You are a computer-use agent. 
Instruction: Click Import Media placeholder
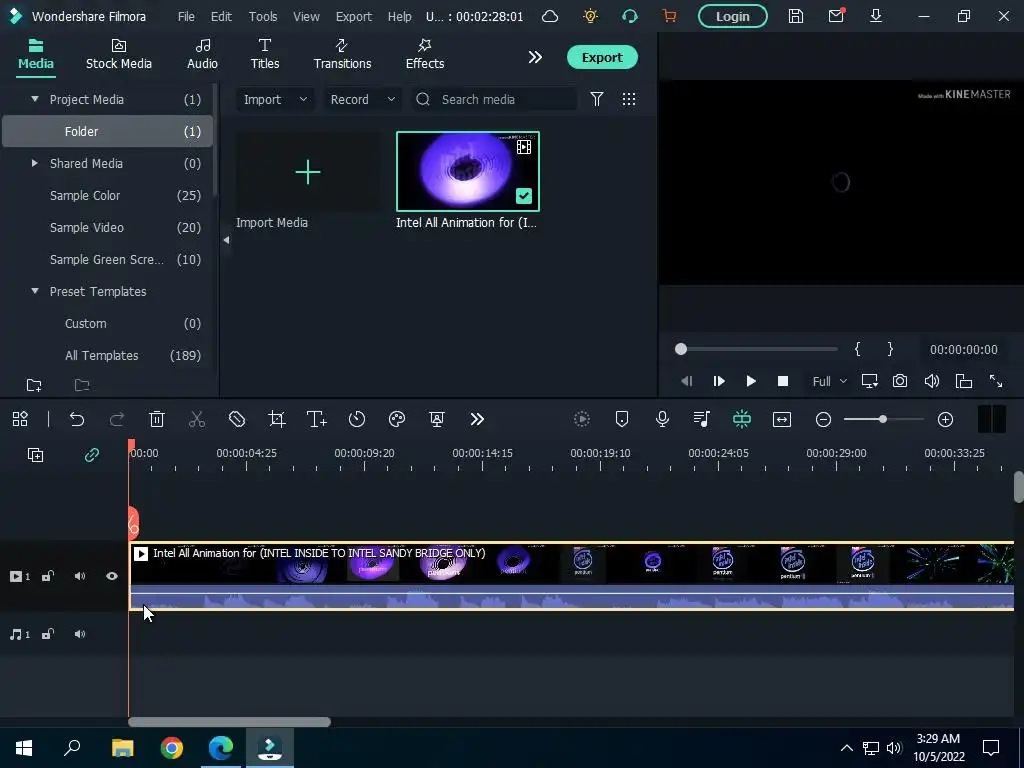(x=308, y=172)
